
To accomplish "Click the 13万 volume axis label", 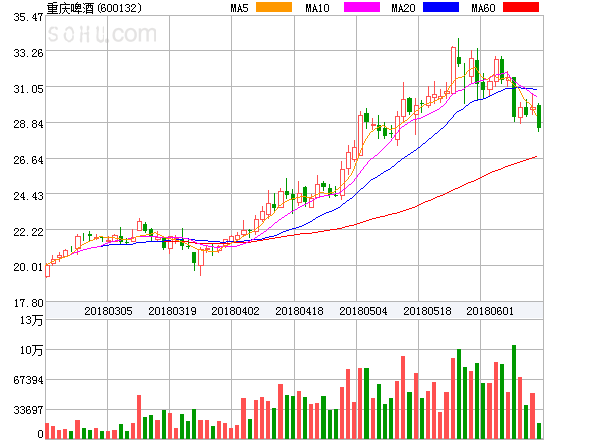I will coord(31,320).
